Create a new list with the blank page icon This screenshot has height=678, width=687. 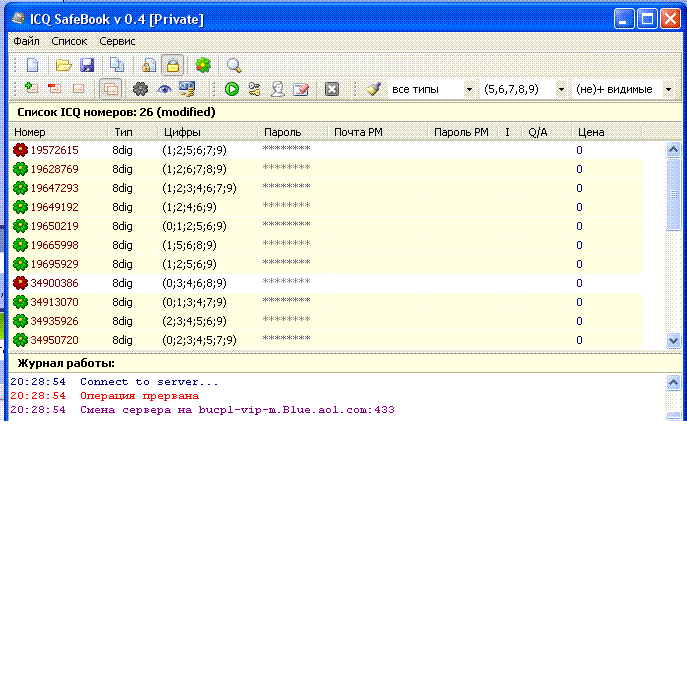[32, 65]
